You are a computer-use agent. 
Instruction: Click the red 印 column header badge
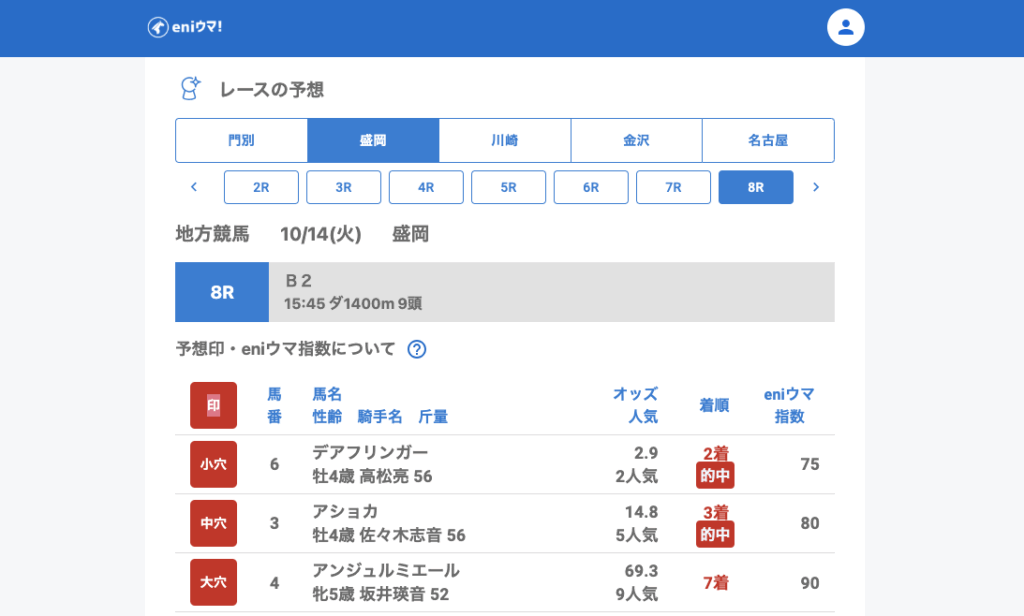213,405
